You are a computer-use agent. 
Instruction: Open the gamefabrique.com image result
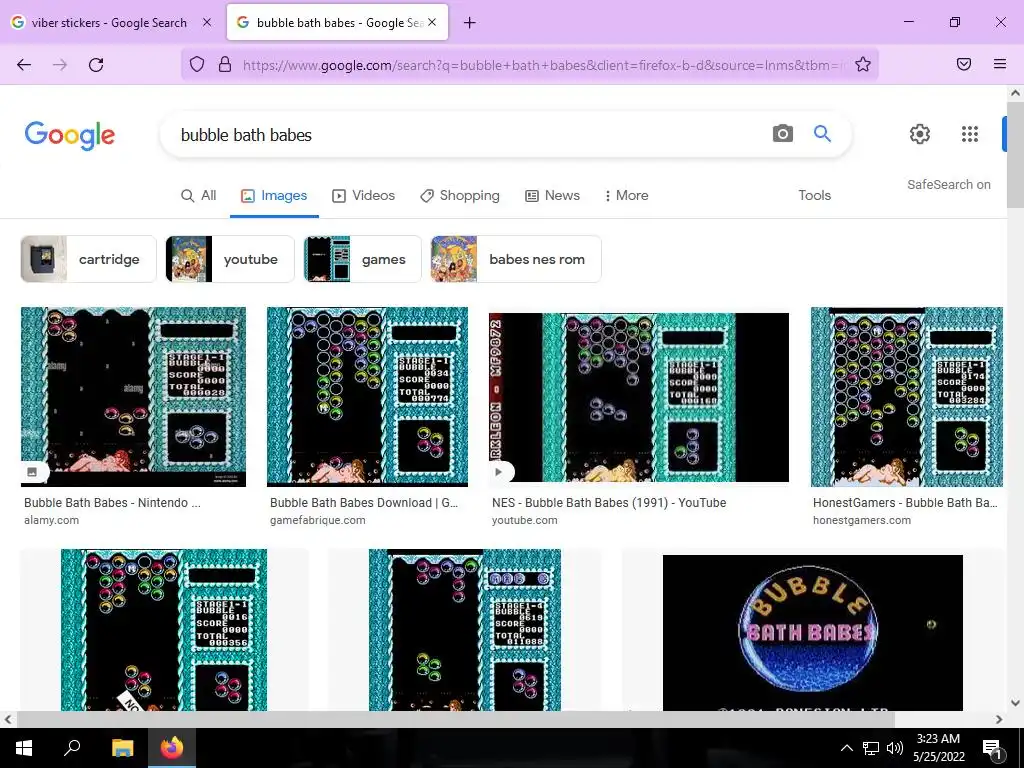click(367, 396)
